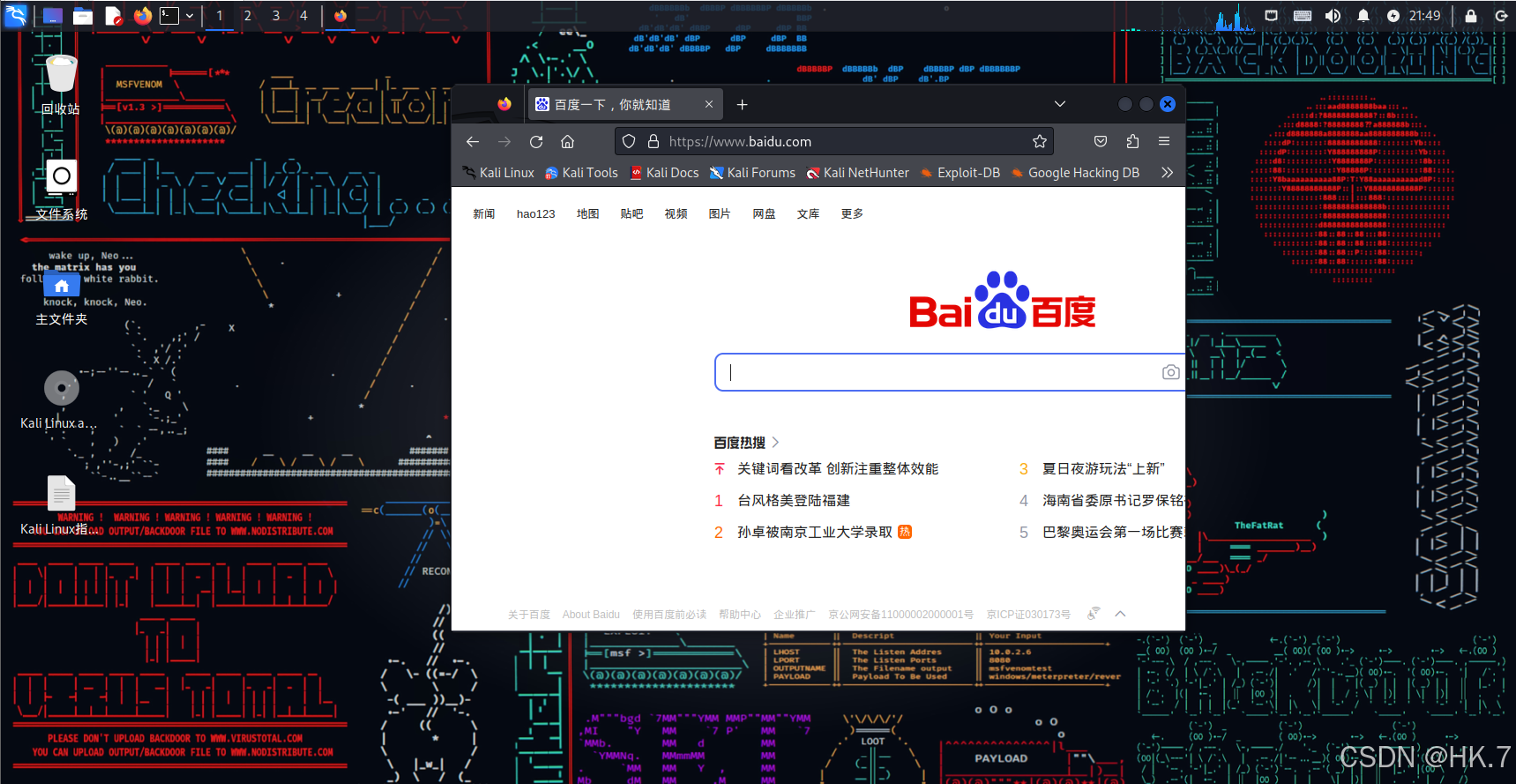The height and width of the screenshot is (784, 1516).
Task: Bookmark this page with the star icon
Action: [1040, 141]
